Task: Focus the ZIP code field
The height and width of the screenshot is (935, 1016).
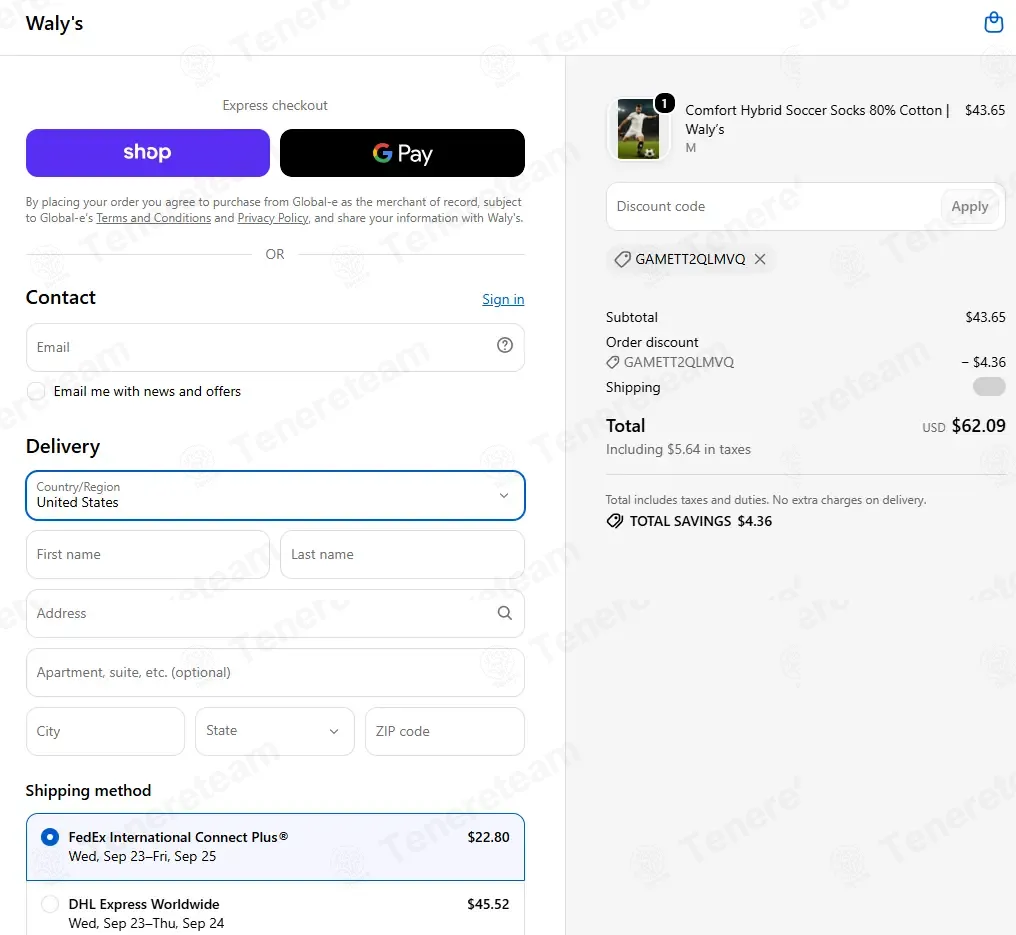Action: tap(445, 731)
